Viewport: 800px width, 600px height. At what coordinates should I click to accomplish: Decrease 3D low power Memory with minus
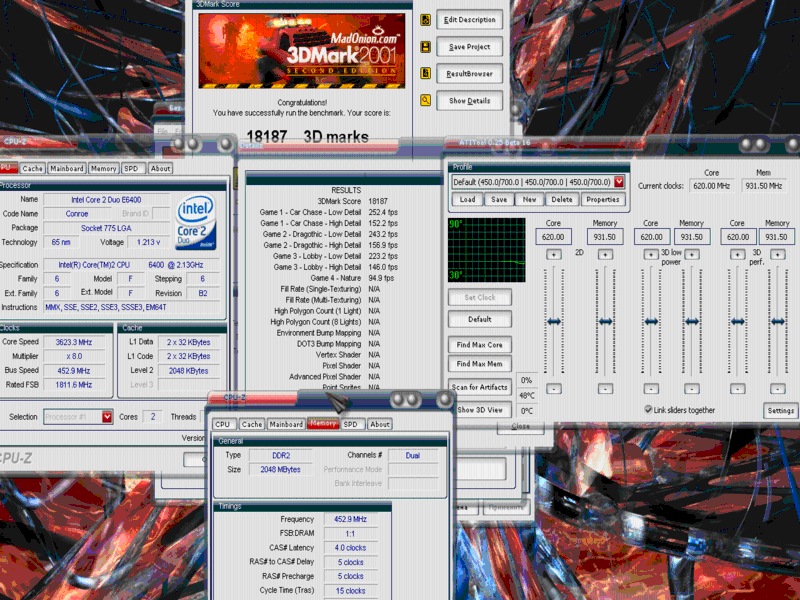692,389
